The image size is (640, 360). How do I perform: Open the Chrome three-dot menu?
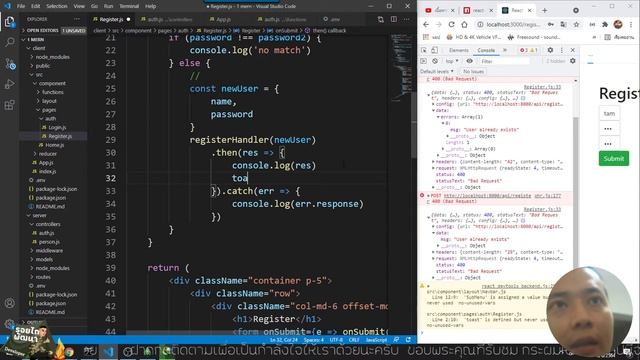tap(631, 24)
